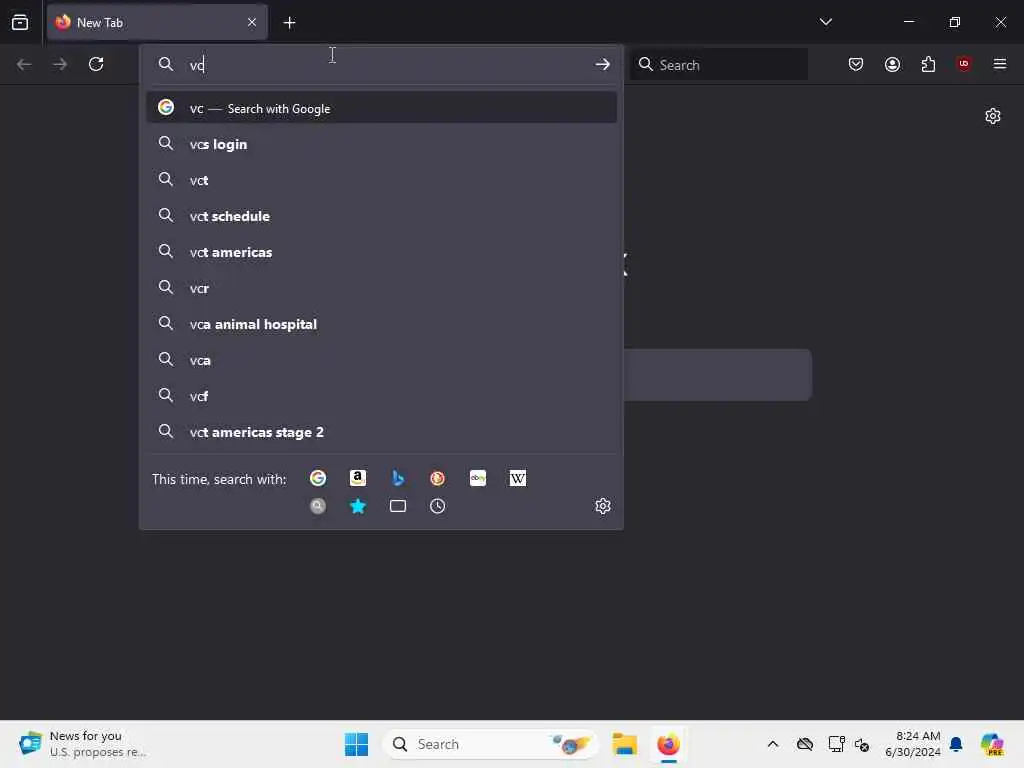This screenshot has width=1024, height=768.
Task: Open Firefox application hamburger menu
Action: (x=1000, y=64)
